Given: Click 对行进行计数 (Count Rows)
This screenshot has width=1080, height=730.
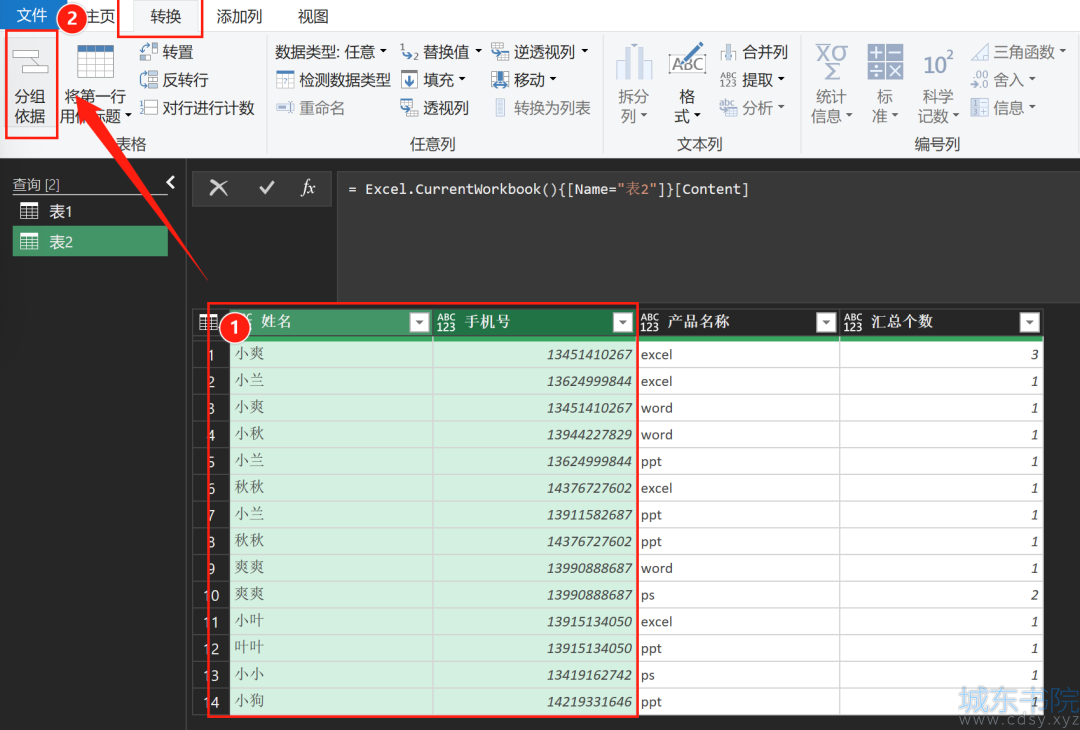Looking at the screenshot, I should [197, 107].
